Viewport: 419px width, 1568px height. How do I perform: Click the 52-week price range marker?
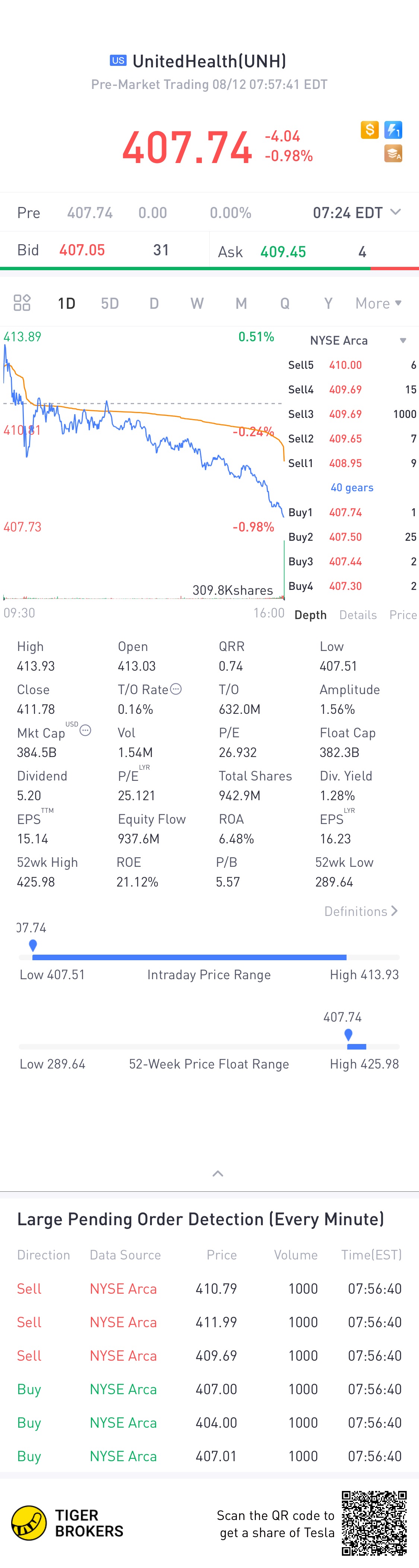[x=348, y=1034]
